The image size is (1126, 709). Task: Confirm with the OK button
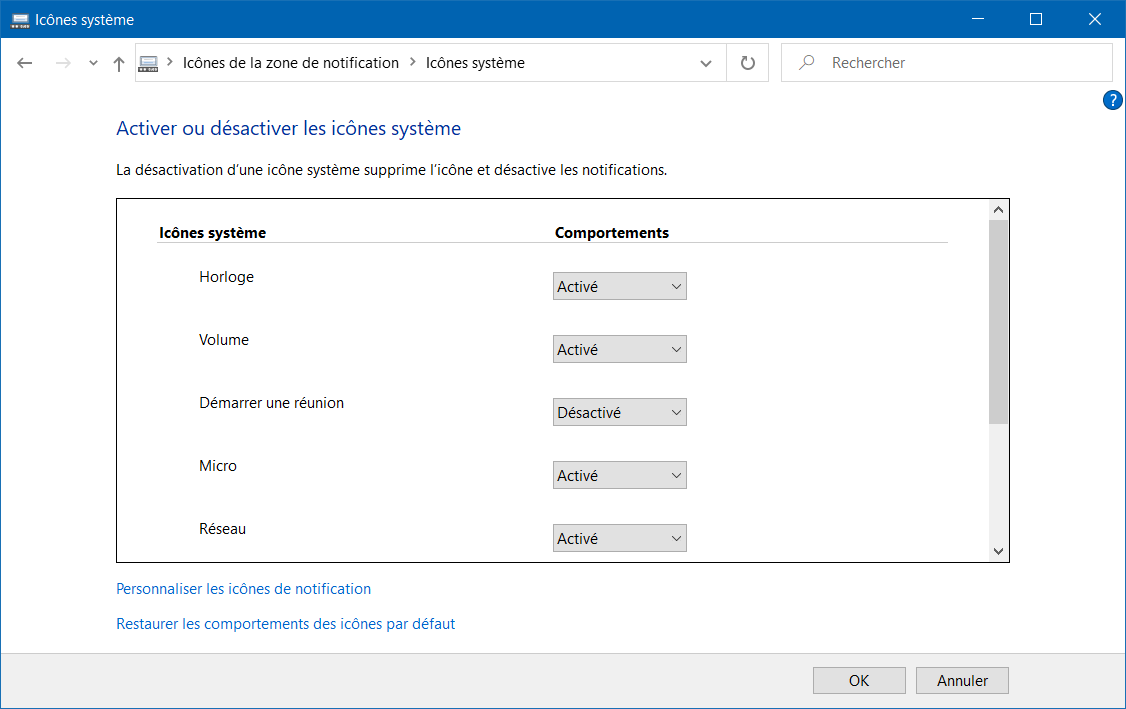point(859,680)
